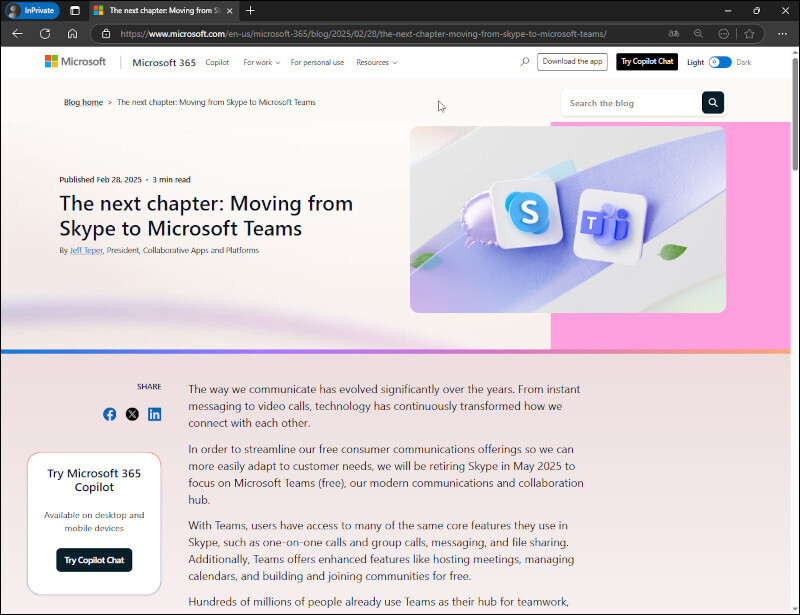Open the circular ellipsis icon in address bar
800x615 pixels.
coord(723,34)
